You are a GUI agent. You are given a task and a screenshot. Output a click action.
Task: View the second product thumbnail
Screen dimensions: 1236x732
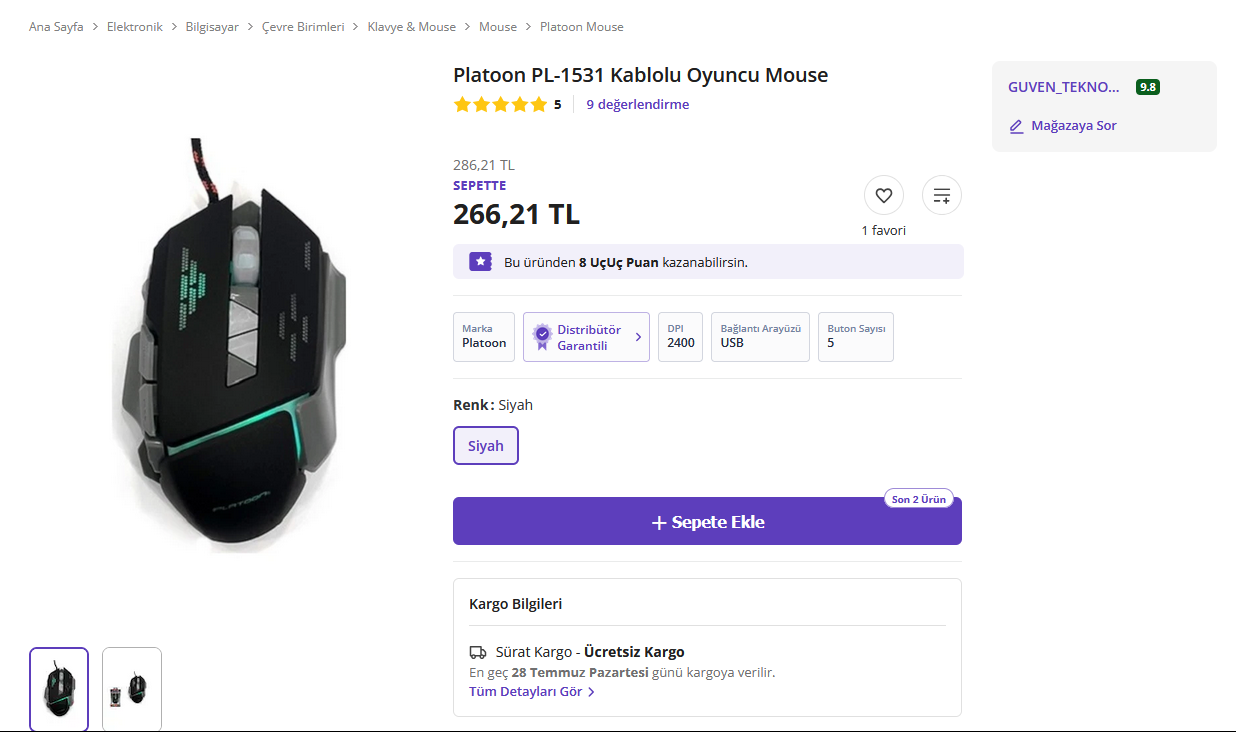[x=132, y=689]
